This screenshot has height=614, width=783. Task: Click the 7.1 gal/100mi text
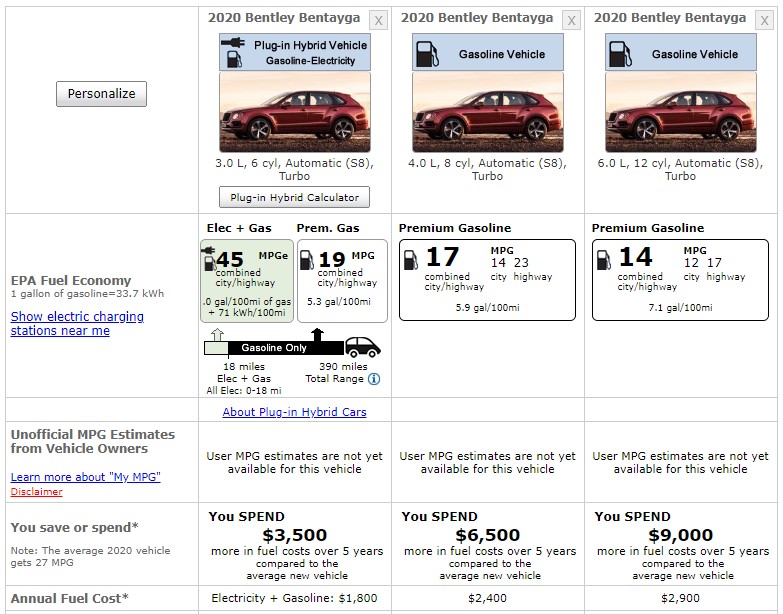click(x=681, y=307)
